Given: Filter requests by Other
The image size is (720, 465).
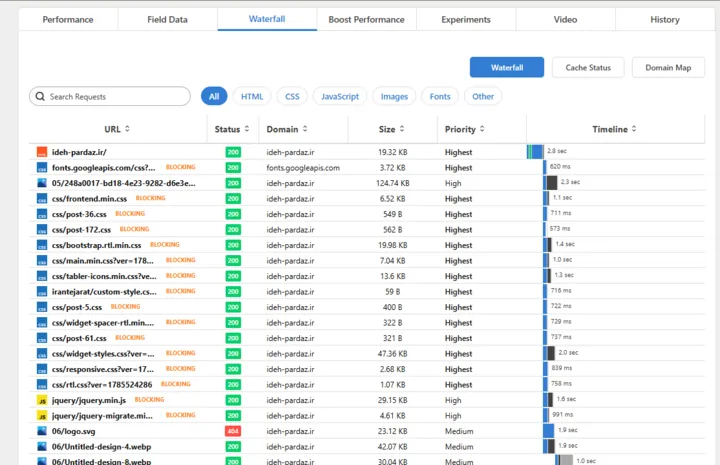Looking at the screenshot, I should click(x=483, y=96).
